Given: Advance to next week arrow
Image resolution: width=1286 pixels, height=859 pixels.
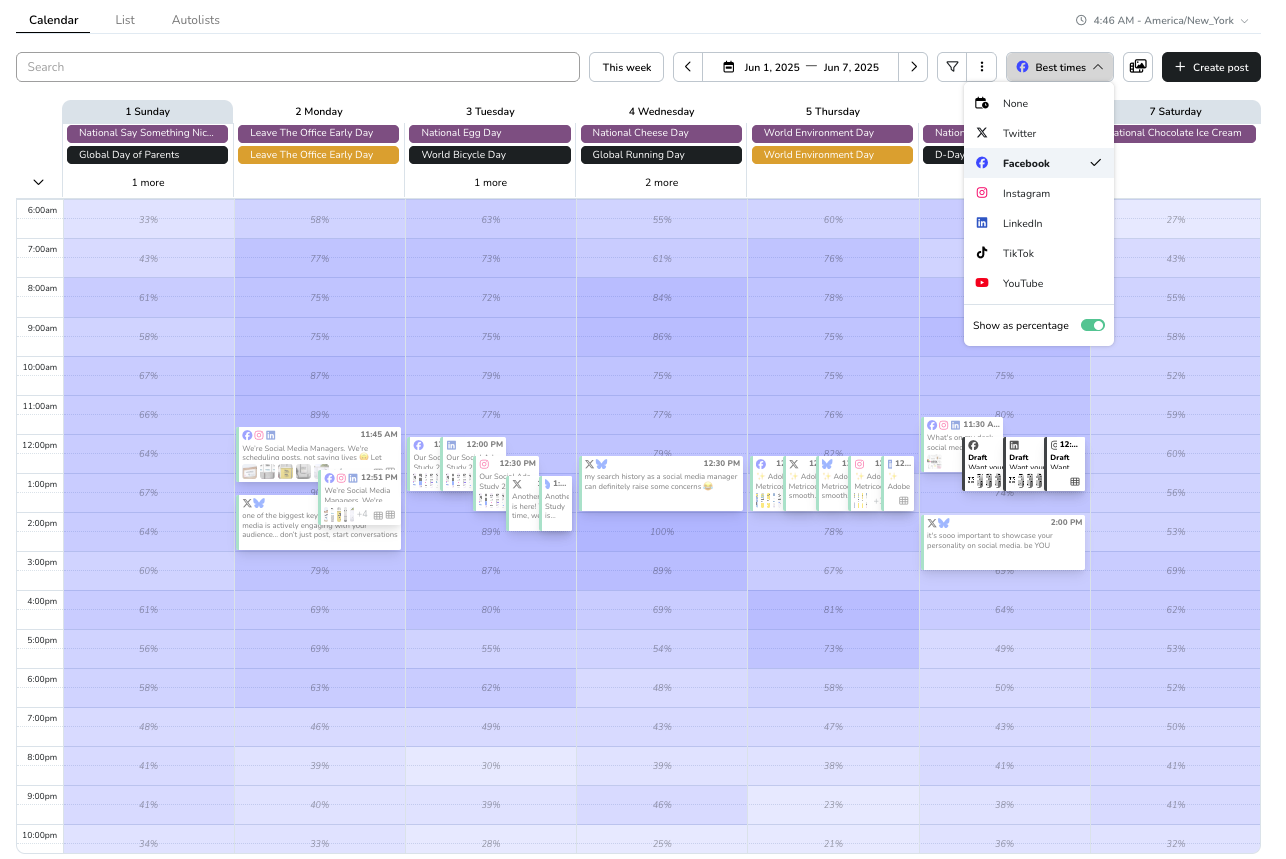Looking at the screenshot, I should click(x=913, y=67).
